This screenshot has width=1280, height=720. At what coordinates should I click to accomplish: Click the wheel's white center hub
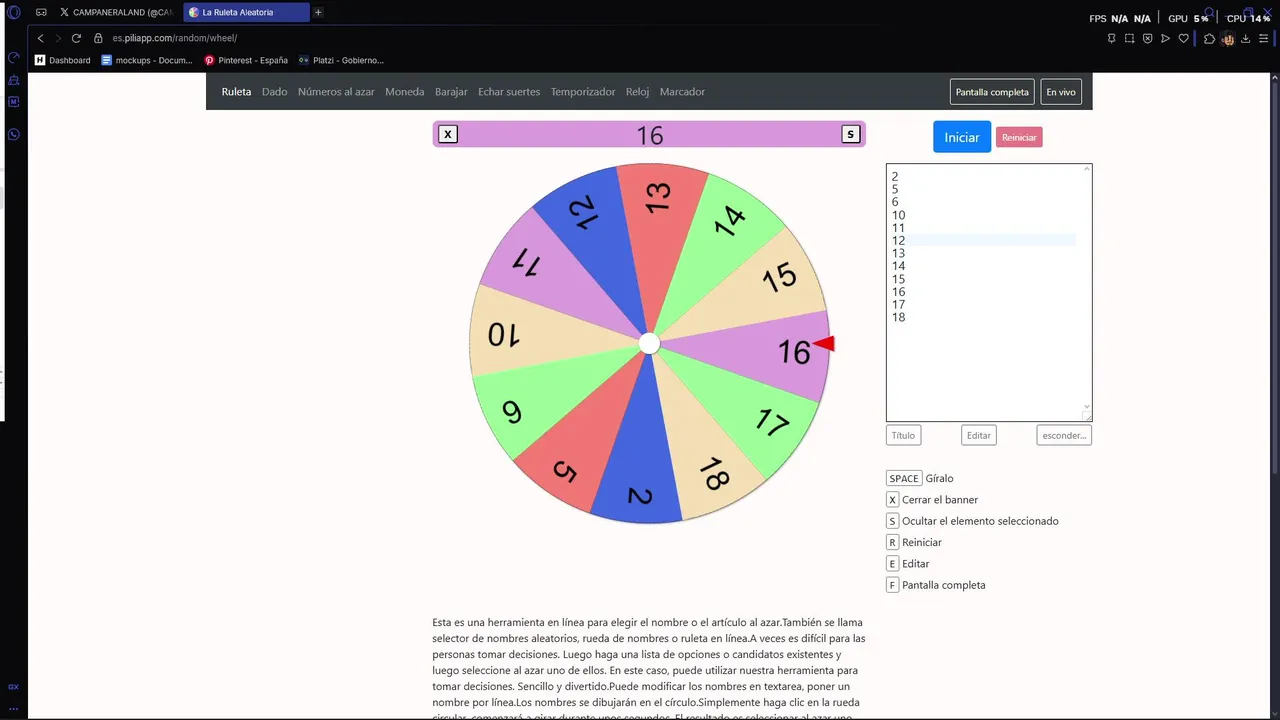point(649,344)
